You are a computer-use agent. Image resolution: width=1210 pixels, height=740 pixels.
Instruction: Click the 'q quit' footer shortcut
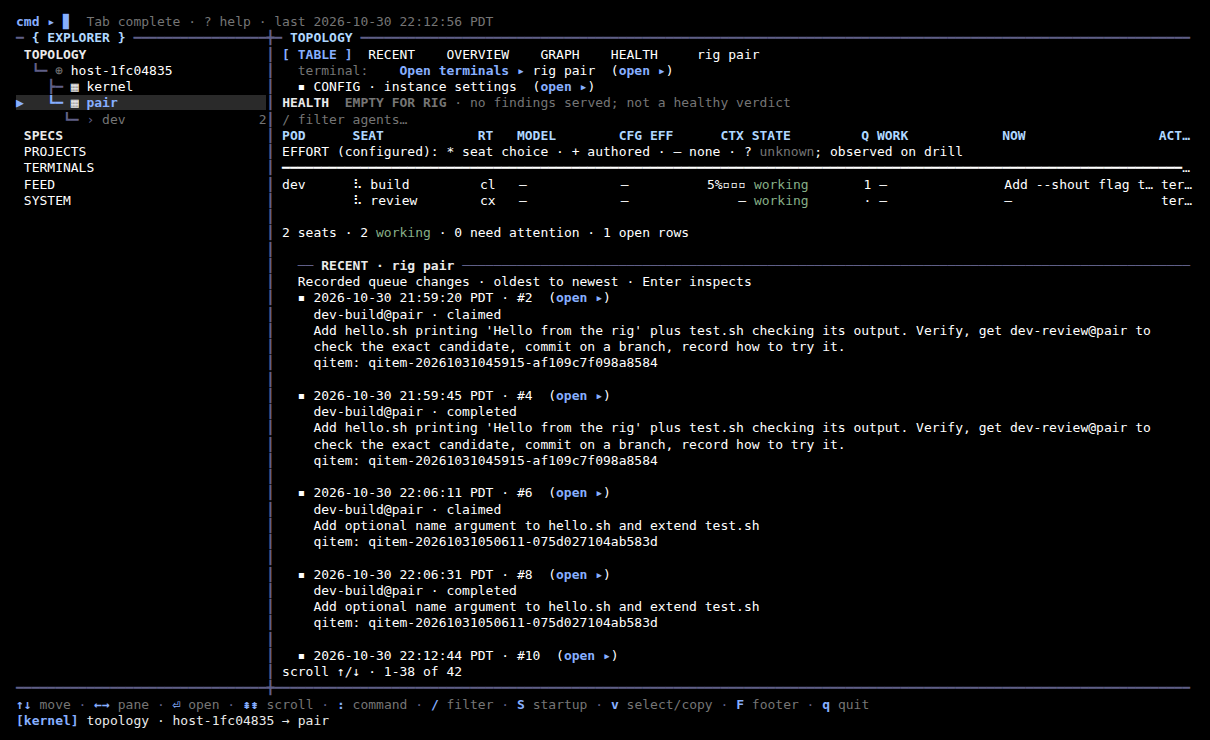click(x=845, y=705)
